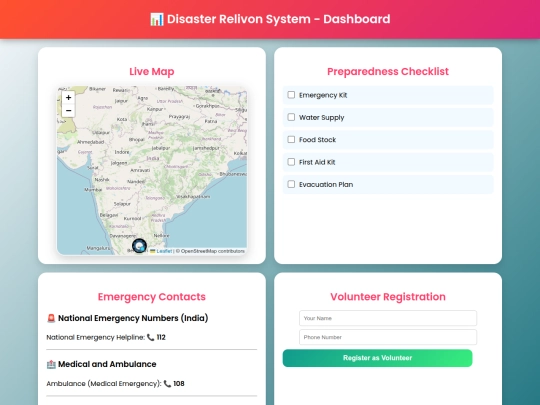Click the round marker on the map
The width and height of the screenshot is (540, 405).
pos(139,246)
